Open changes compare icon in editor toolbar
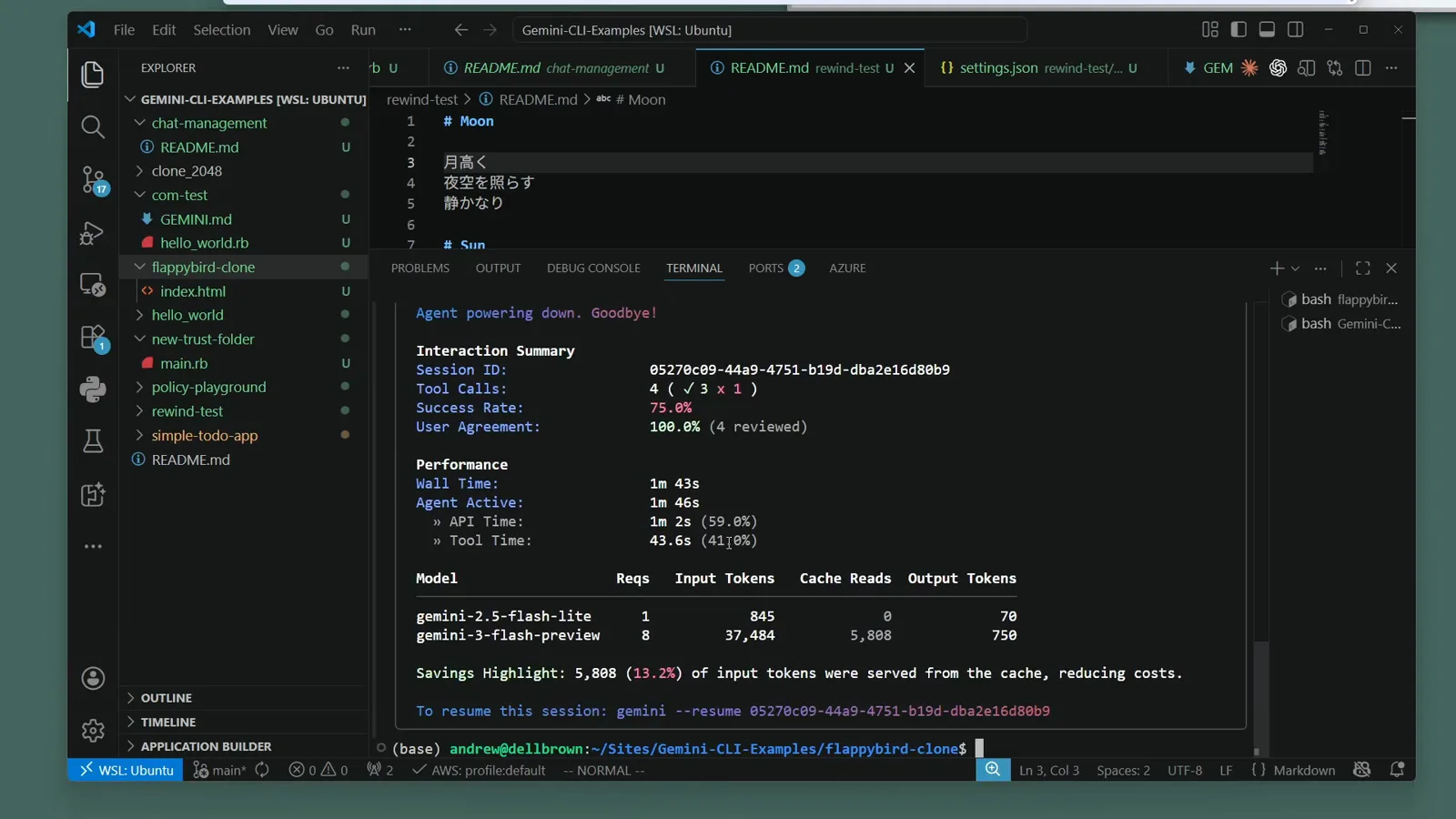Viewport: 1456px width, 819px height. click(1334, 67)
